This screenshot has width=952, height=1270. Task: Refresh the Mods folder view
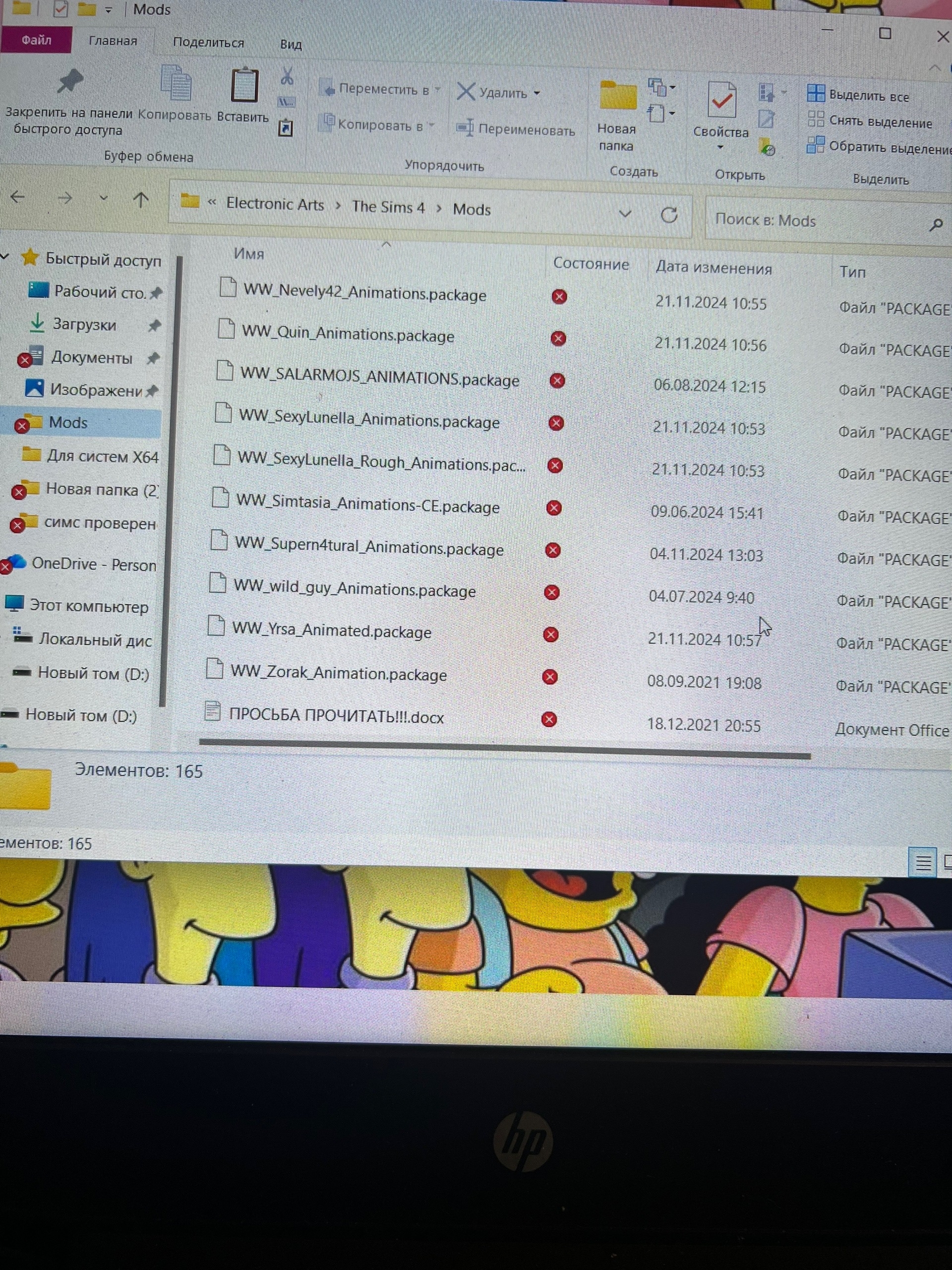(668, 216)
